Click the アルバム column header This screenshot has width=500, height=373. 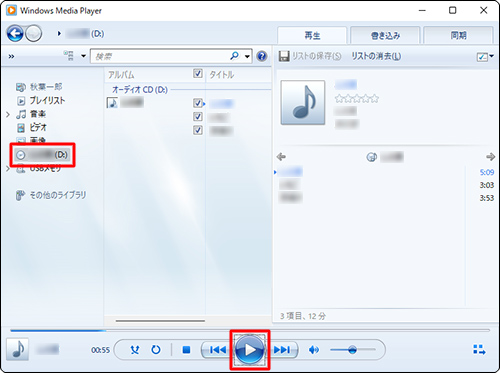[x=121, y=75]
